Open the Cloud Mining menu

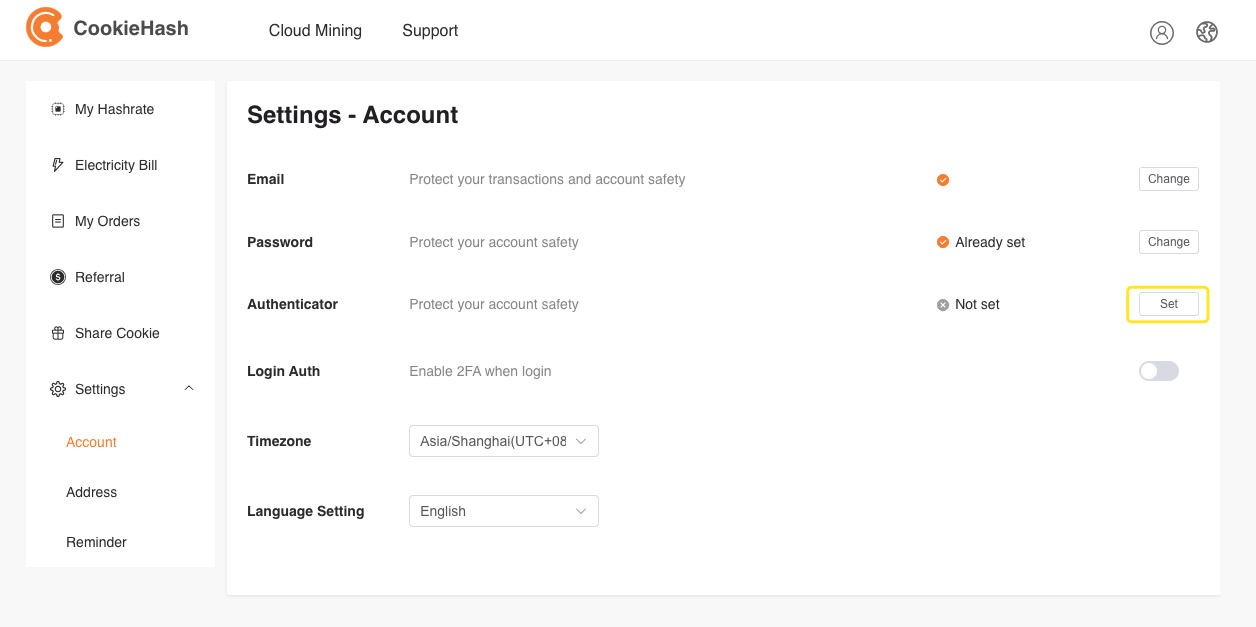(315, 30)
